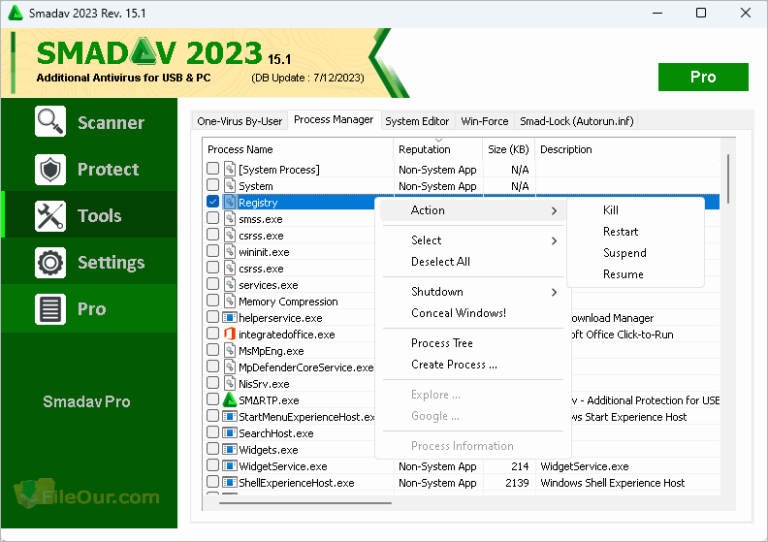Click the NisSrv.exe file icon

tap(230, 383)
